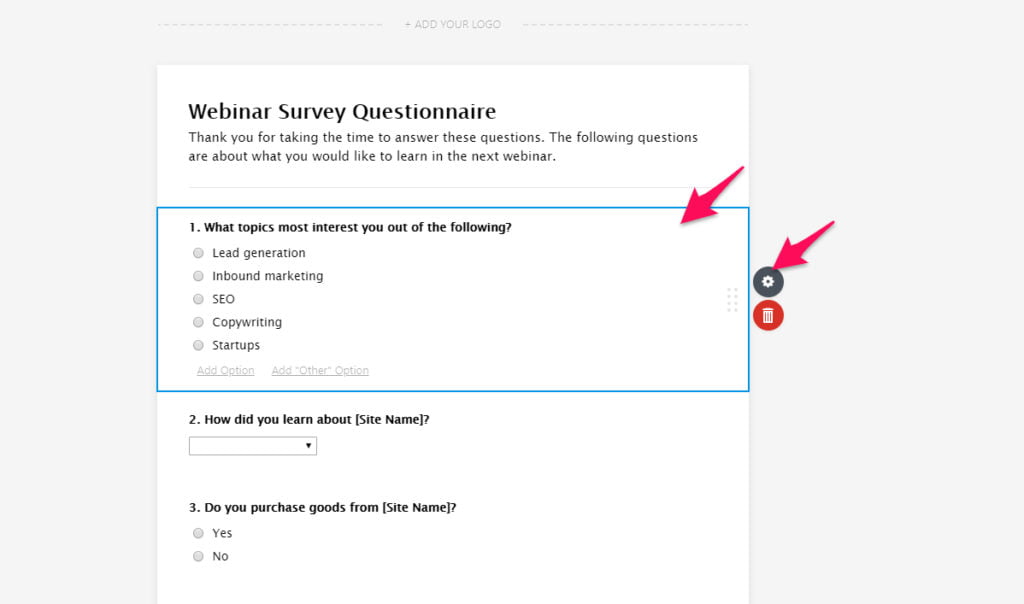
Task: Pick 'Startups' in question 1
Action: [x=198, y=345]
